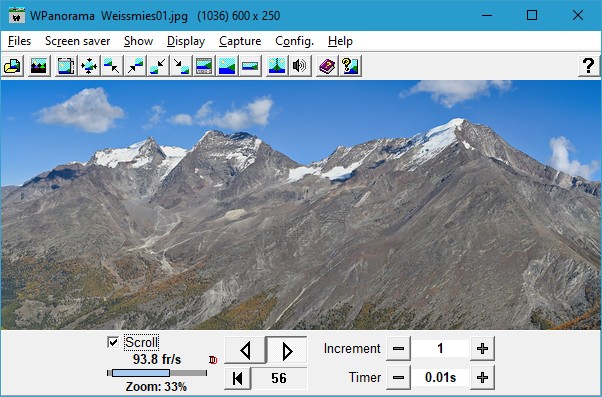This screenshot has height=397, width=602.
Task: Open the Config. menu
Action: click(x=294, y=41)
